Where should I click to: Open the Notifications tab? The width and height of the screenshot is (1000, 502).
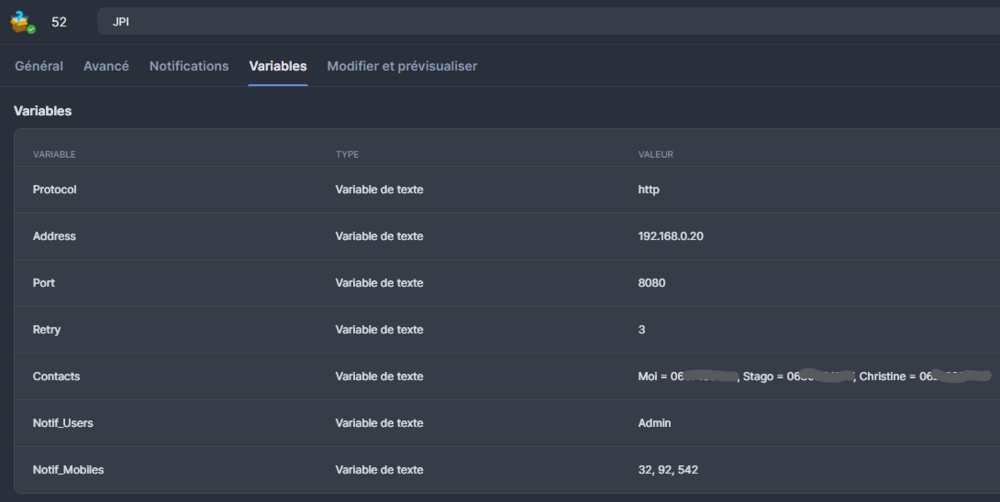(189, 66)
